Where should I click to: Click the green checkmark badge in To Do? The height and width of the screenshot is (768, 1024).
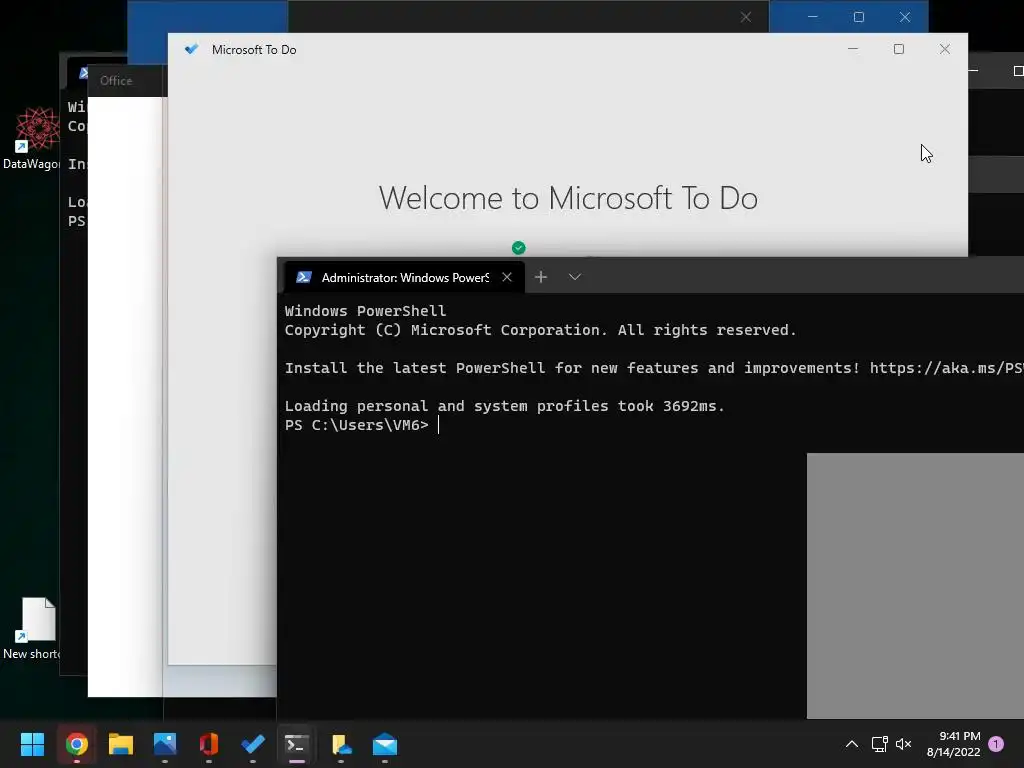(519, 248)
